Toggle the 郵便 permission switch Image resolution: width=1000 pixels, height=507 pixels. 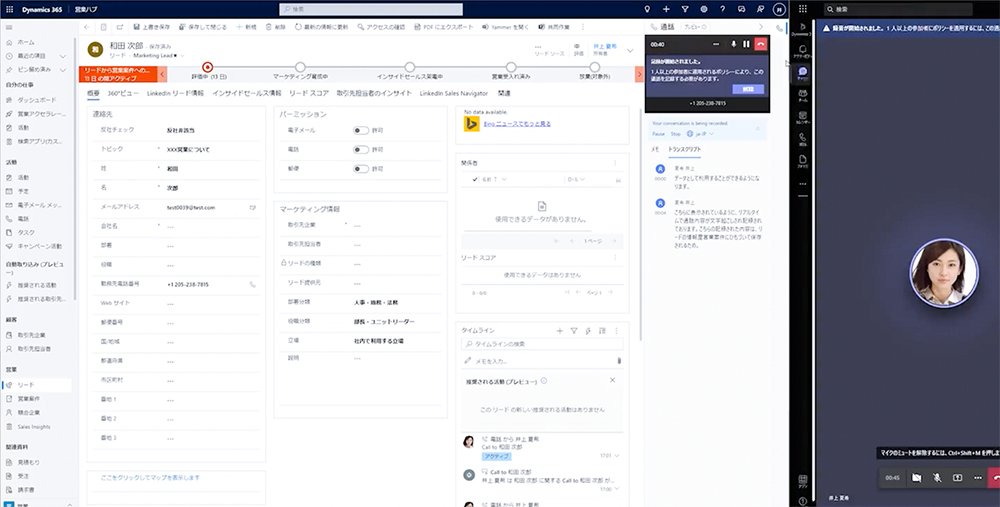[x=361, y=169]
